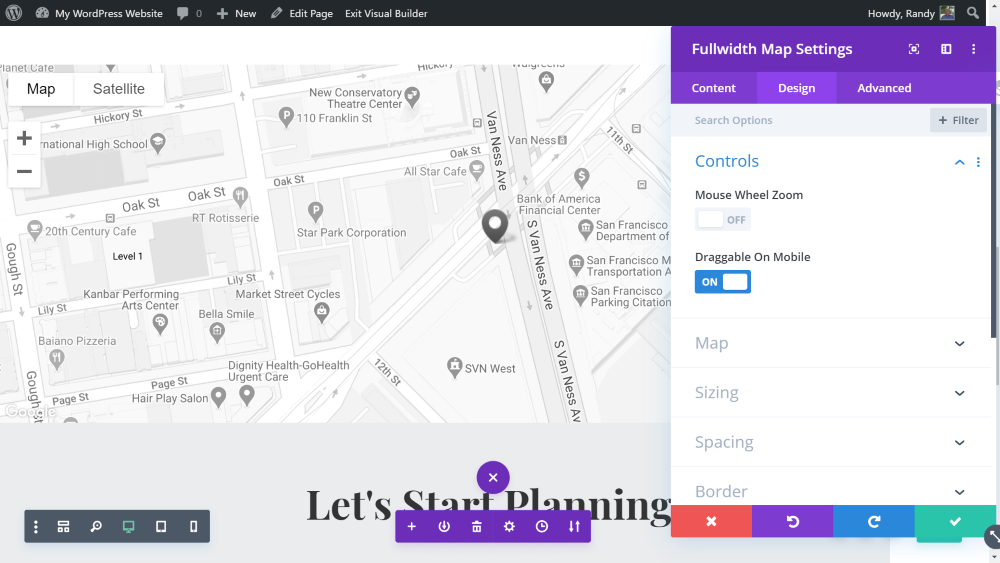Click the New Conservatory Theatre Center marker
The width and height of the screenshot is (1000, 563).
(412, 97)
